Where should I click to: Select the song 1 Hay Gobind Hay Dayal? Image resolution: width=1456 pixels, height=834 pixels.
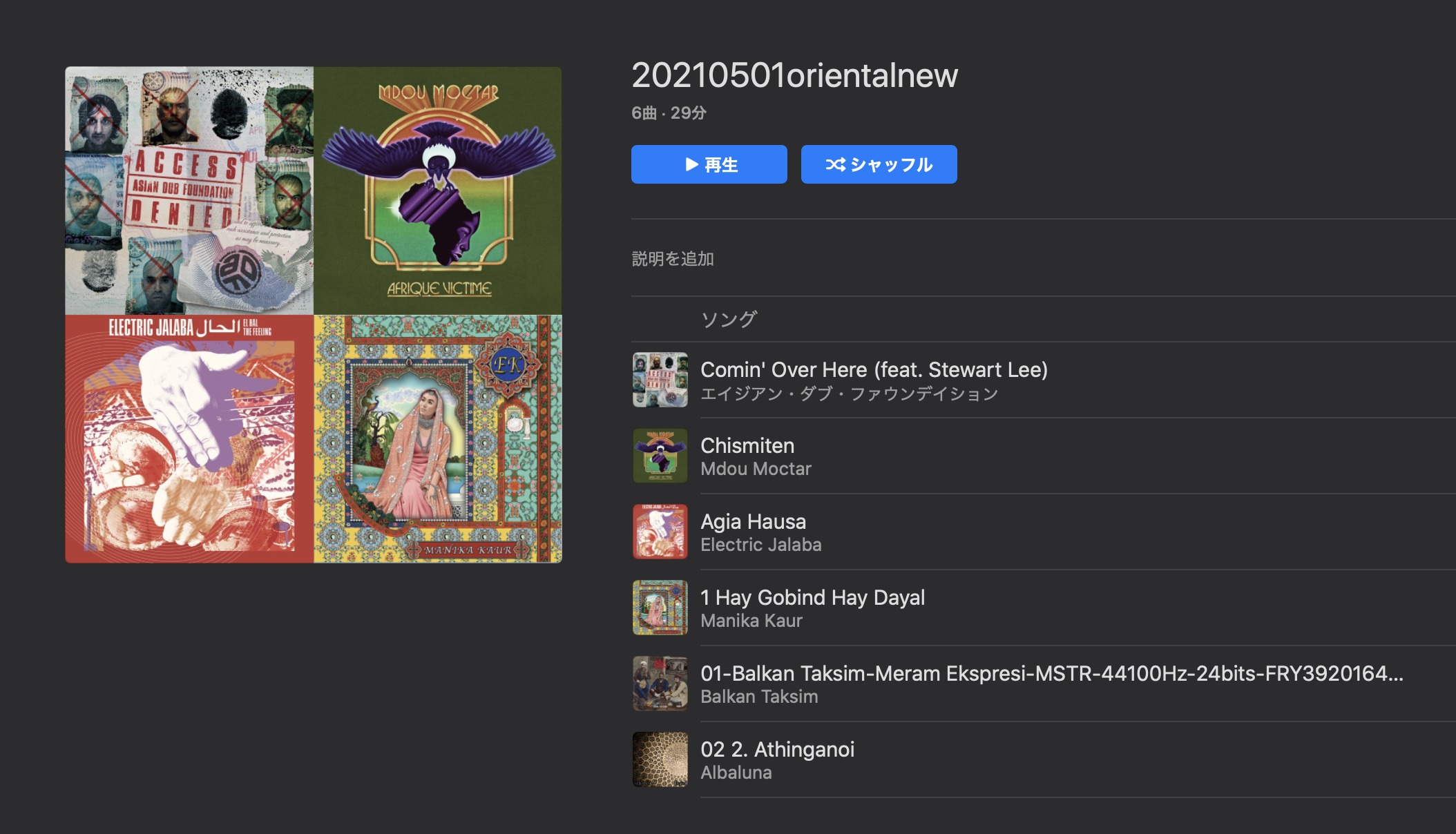click(x=812, y=598)
